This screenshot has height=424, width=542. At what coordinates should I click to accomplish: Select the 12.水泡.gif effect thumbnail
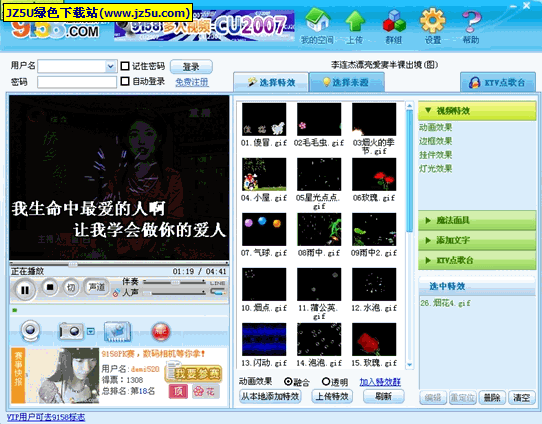374,284
